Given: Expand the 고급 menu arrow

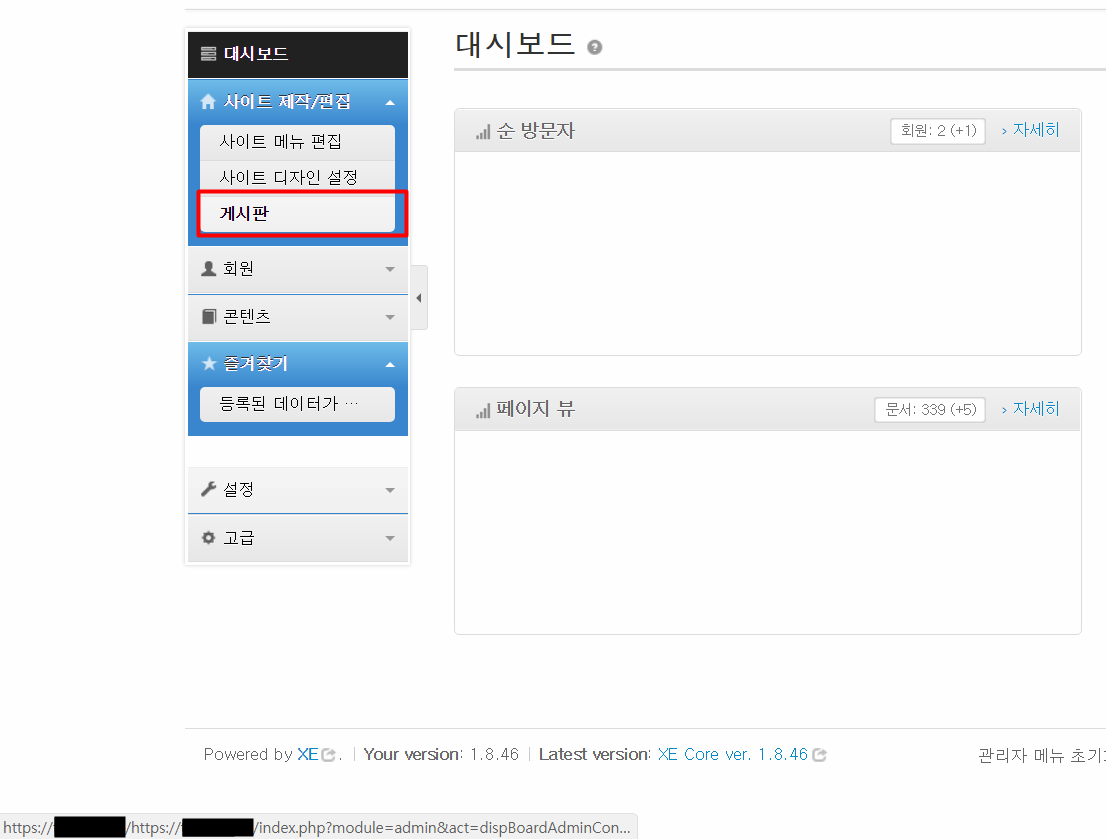Looking at the screenshot, I should click(x=390, y=538).
